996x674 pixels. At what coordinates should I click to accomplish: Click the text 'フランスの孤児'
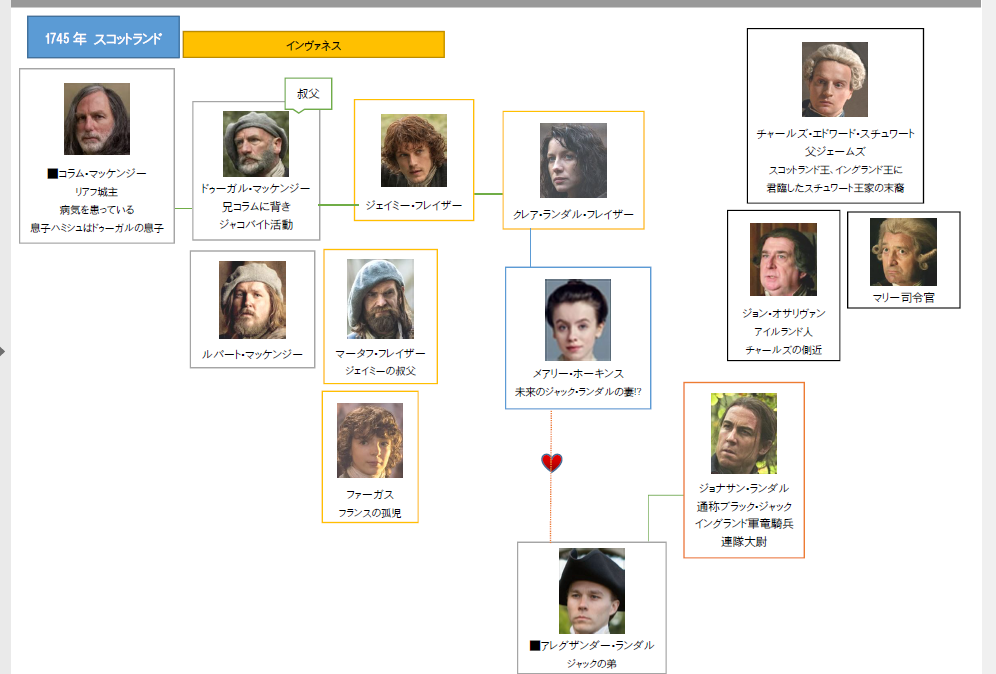click(370, 513)
